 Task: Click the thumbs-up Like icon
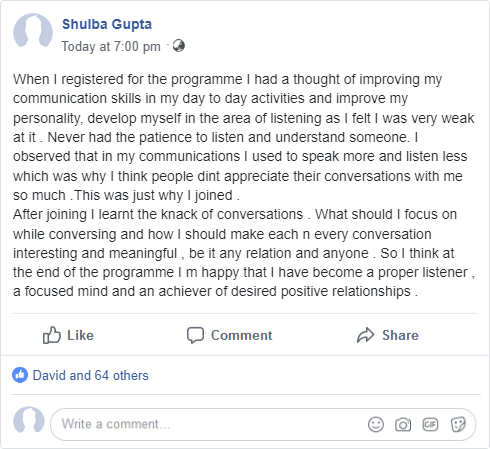tap(52, 335)
